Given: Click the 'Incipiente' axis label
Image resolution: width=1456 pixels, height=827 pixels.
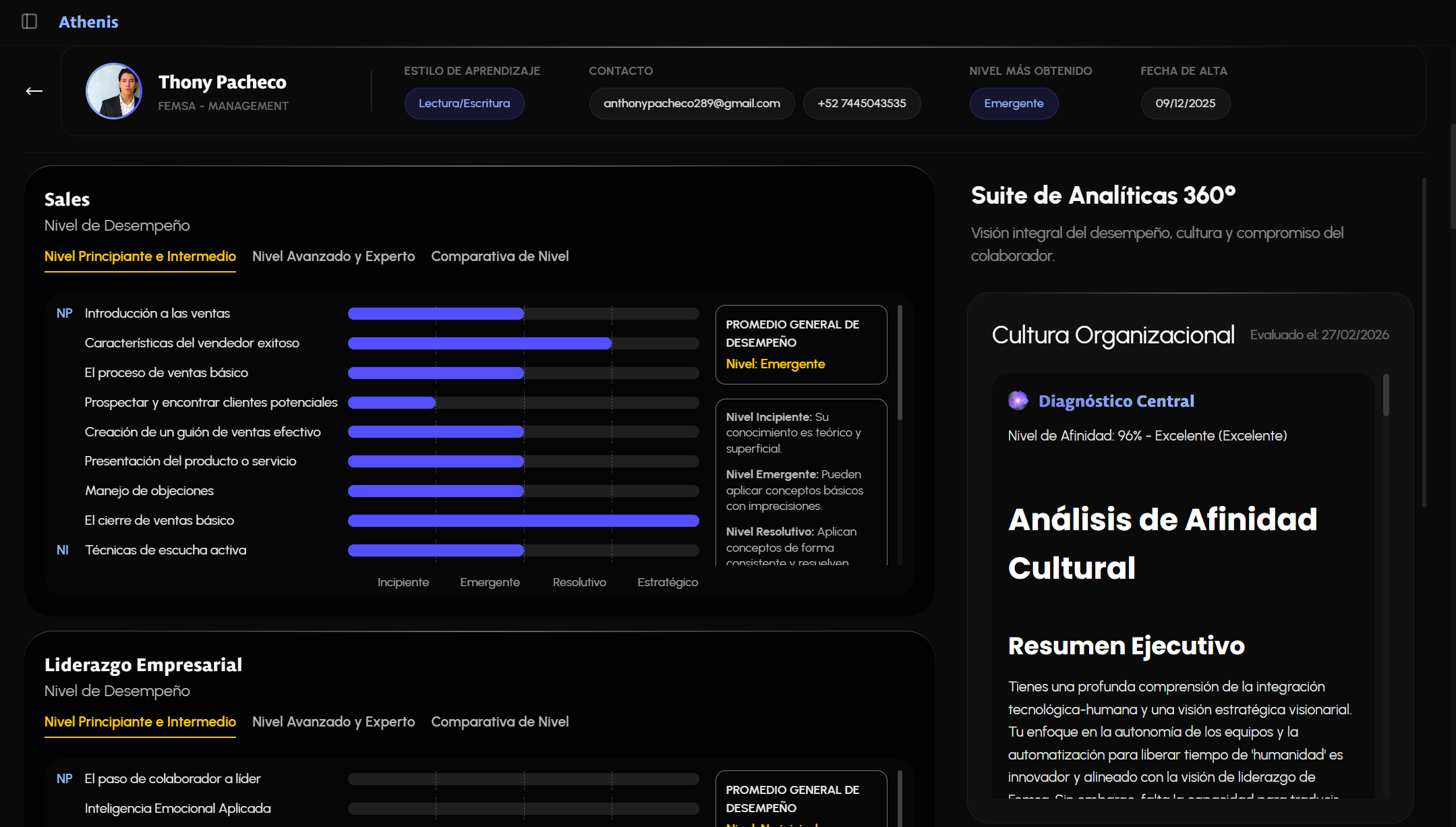Looking at the screenshot, I should pyautogui.click(x=403, y=582).
